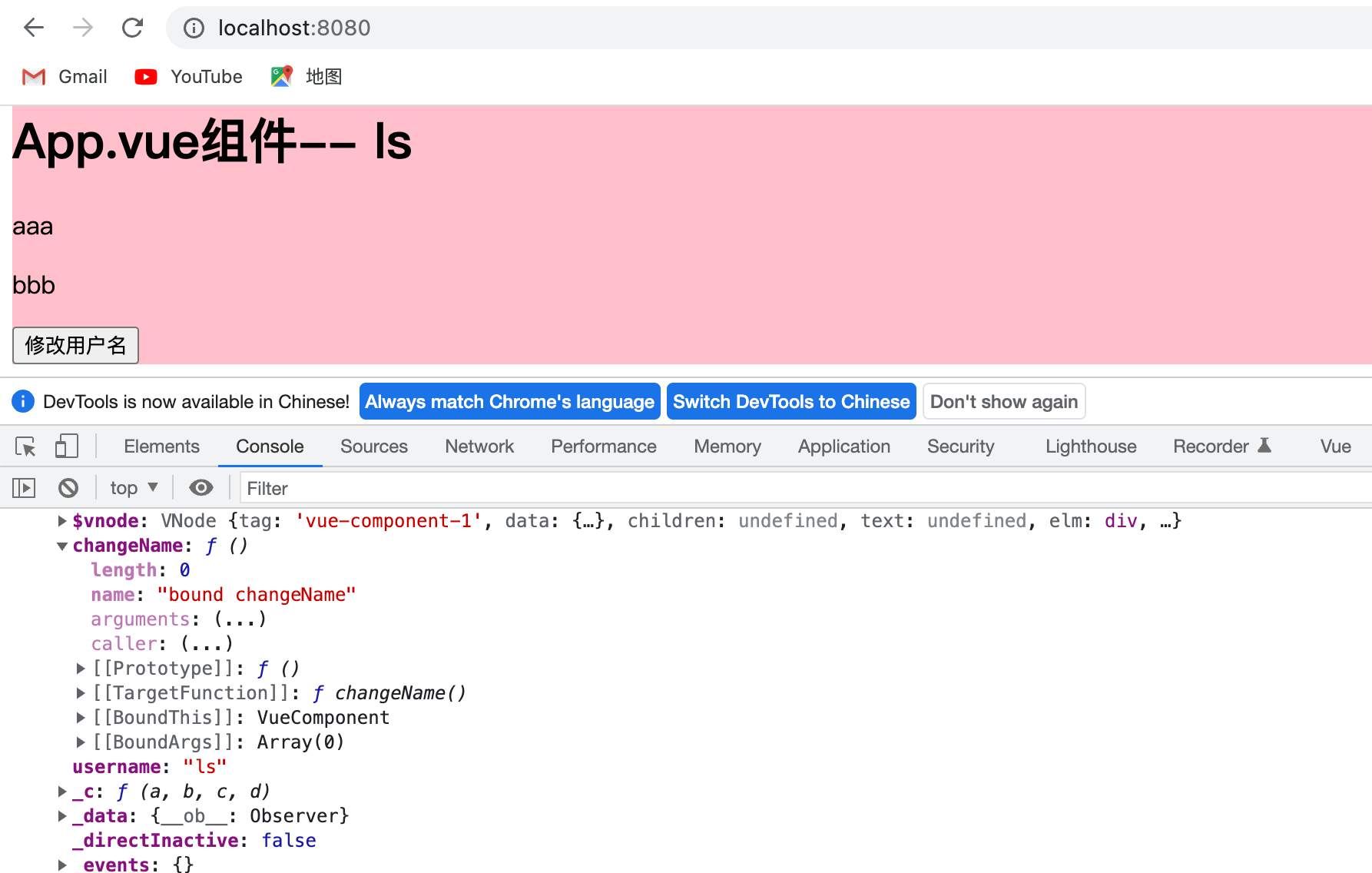This screenshot has height=873, width=1372.
Task: Expand the [[Prototype]] property
Action: coord(81,668)
